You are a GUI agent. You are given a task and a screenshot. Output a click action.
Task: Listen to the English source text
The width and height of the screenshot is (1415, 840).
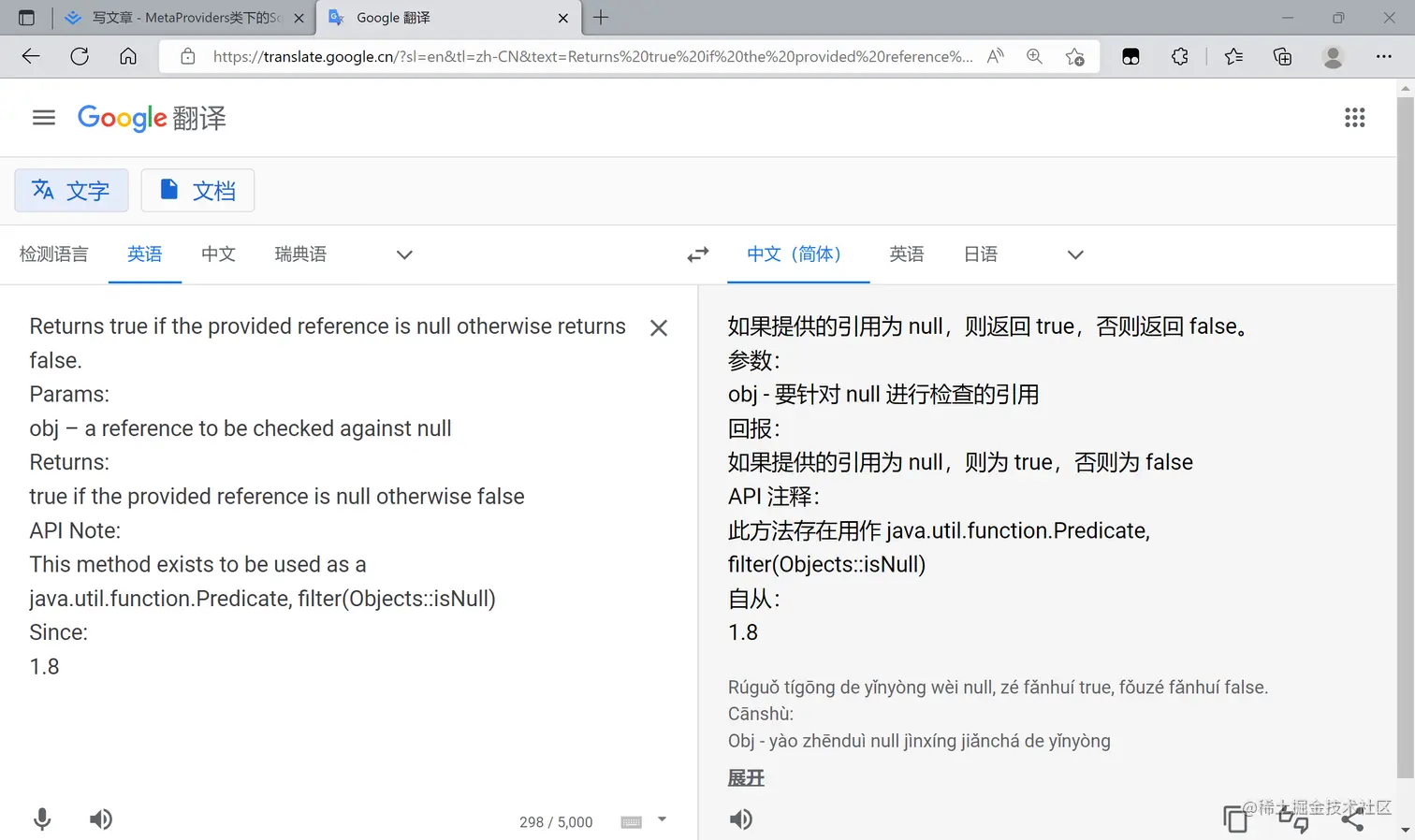[x=101, y=819]
